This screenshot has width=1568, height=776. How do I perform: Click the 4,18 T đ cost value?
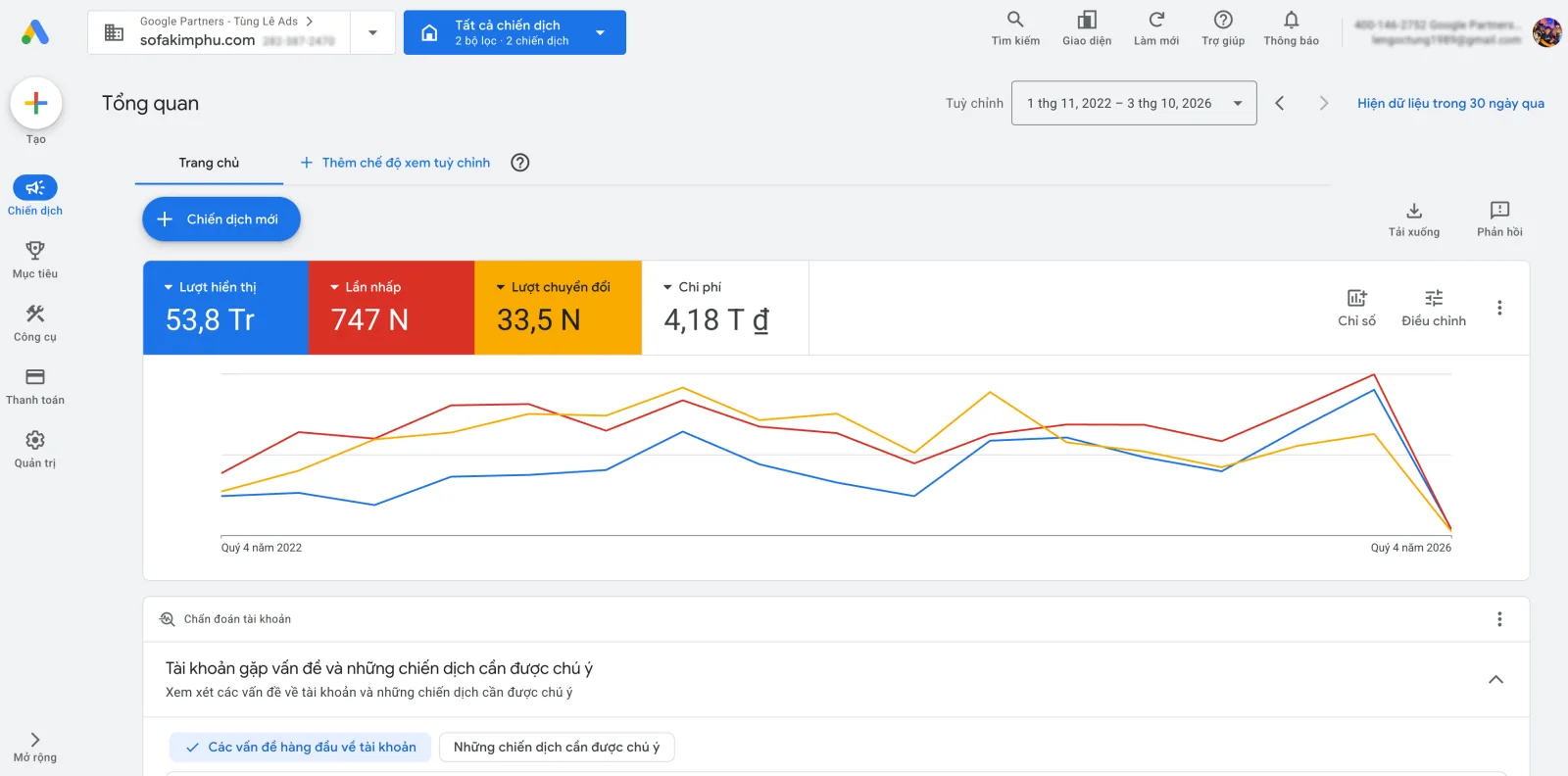click(x=716, y=320)
